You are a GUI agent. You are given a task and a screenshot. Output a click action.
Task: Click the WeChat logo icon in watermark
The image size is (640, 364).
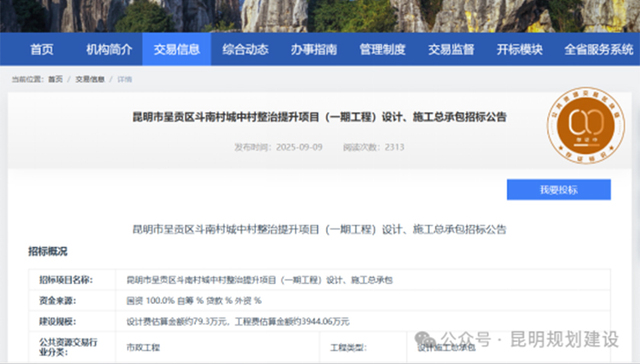tap(425, 340)
